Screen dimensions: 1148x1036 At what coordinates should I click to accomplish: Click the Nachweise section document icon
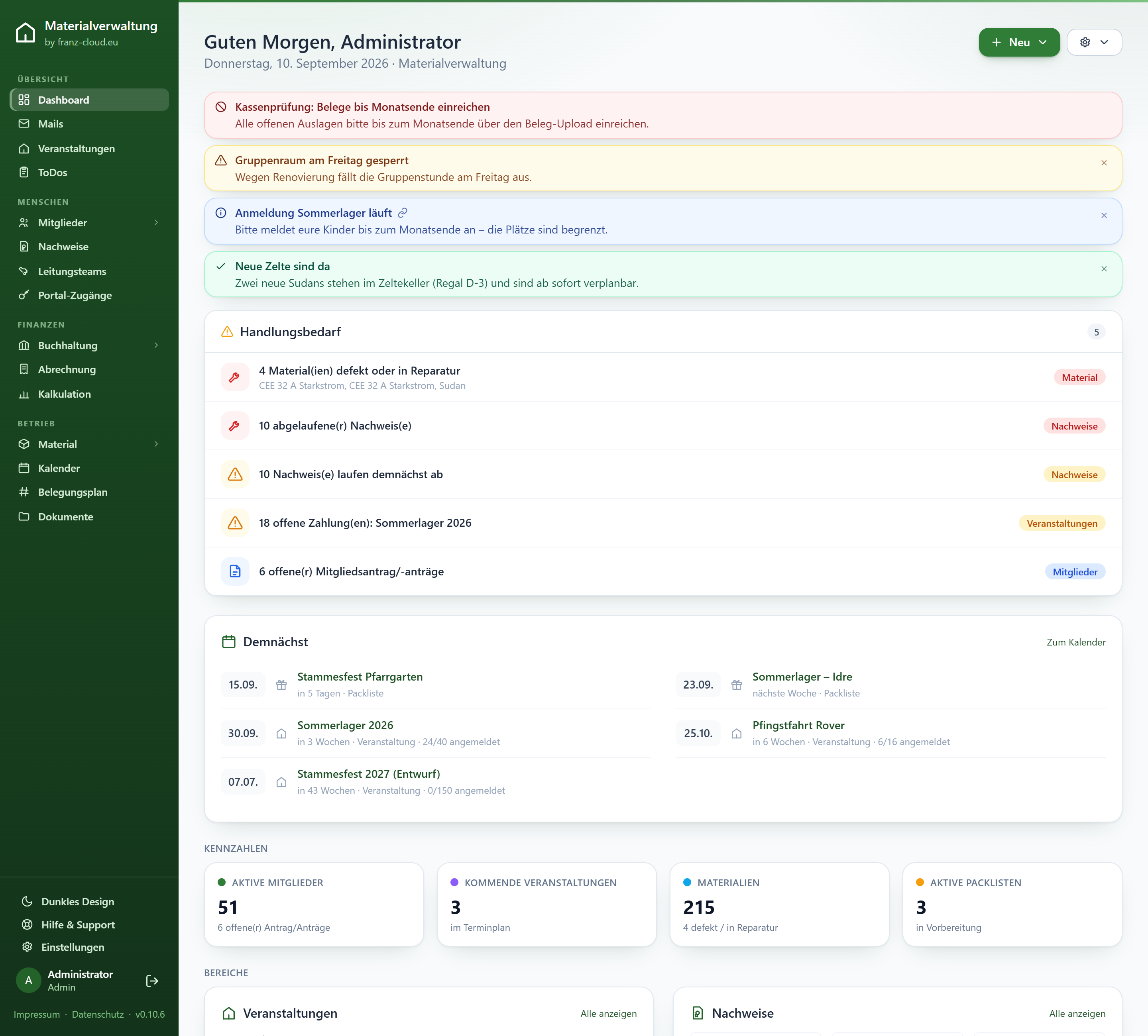tap(698, 1013)
